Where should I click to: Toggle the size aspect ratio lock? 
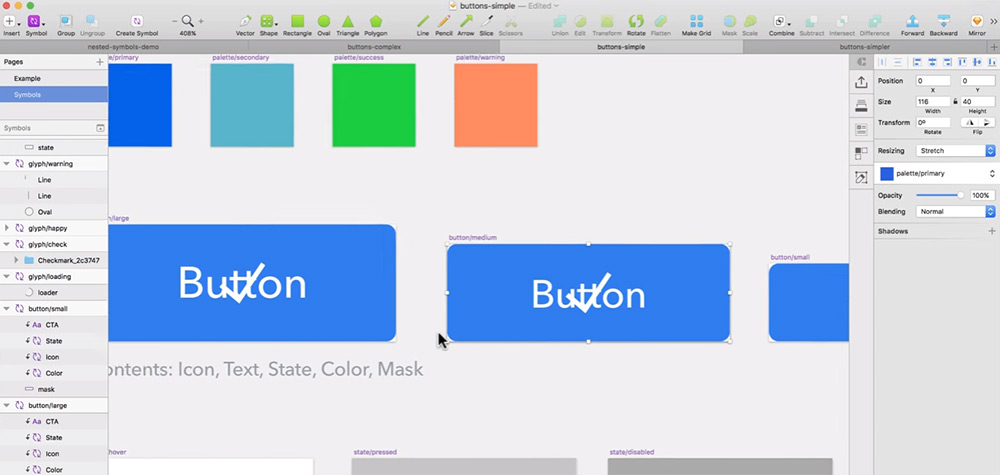point(955,101)
